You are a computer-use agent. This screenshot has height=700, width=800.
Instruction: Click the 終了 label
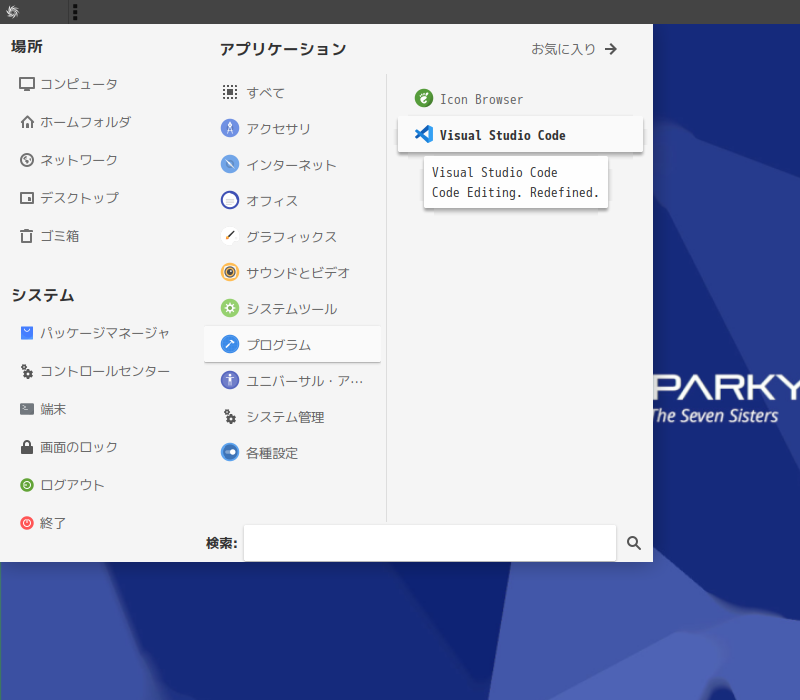click(x=53, y=523)
